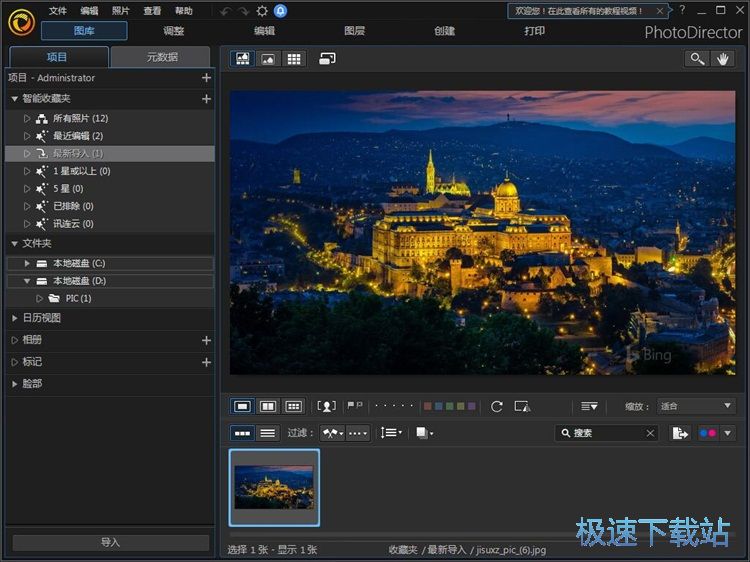Image resolution: width=750 pixels, height=562 pixels.
Task: Click the rotate photo icon
Action: tap(497, 406)
